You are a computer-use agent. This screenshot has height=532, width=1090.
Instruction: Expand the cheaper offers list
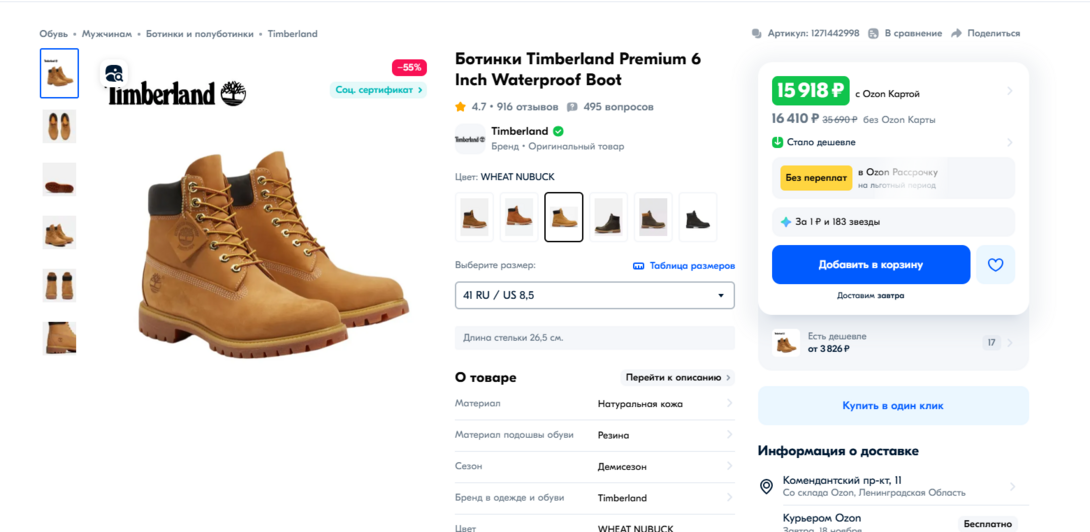point(1009,342)
